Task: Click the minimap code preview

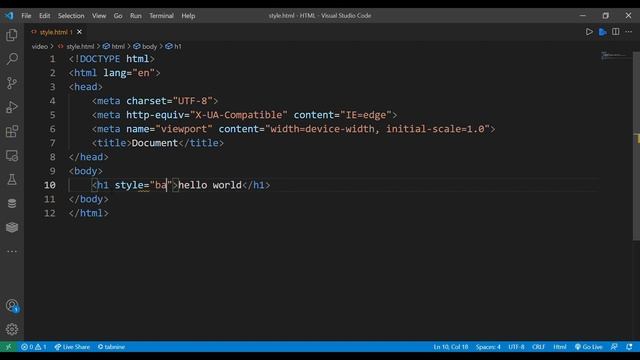Action: point(615,55)
